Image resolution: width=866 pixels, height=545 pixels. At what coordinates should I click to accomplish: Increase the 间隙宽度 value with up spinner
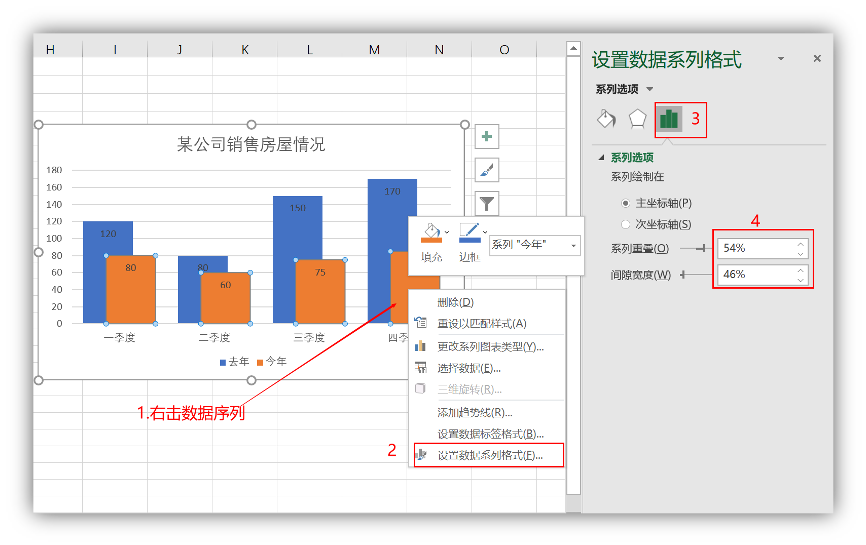(801, 269)
